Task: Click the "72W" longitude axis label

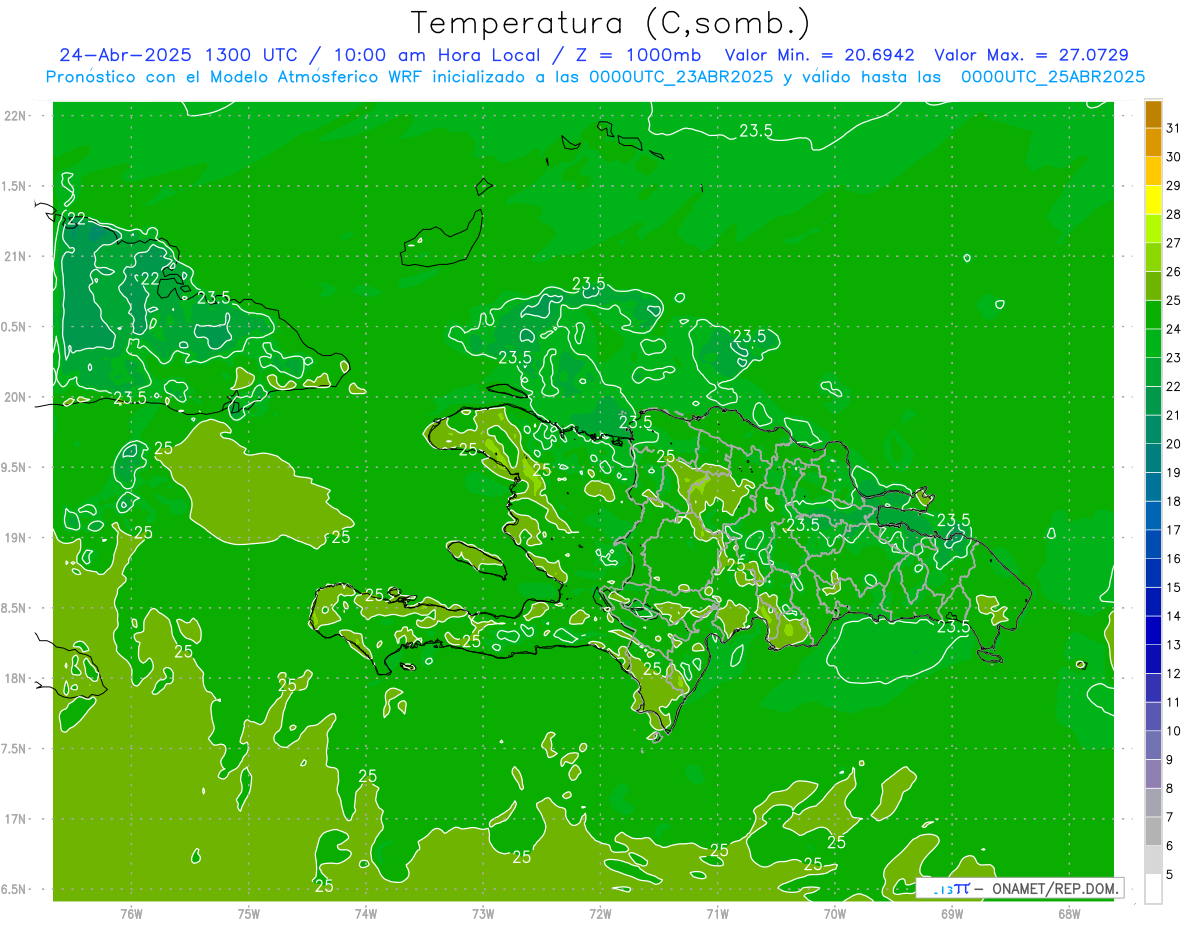Action: (x=600, y=914)
